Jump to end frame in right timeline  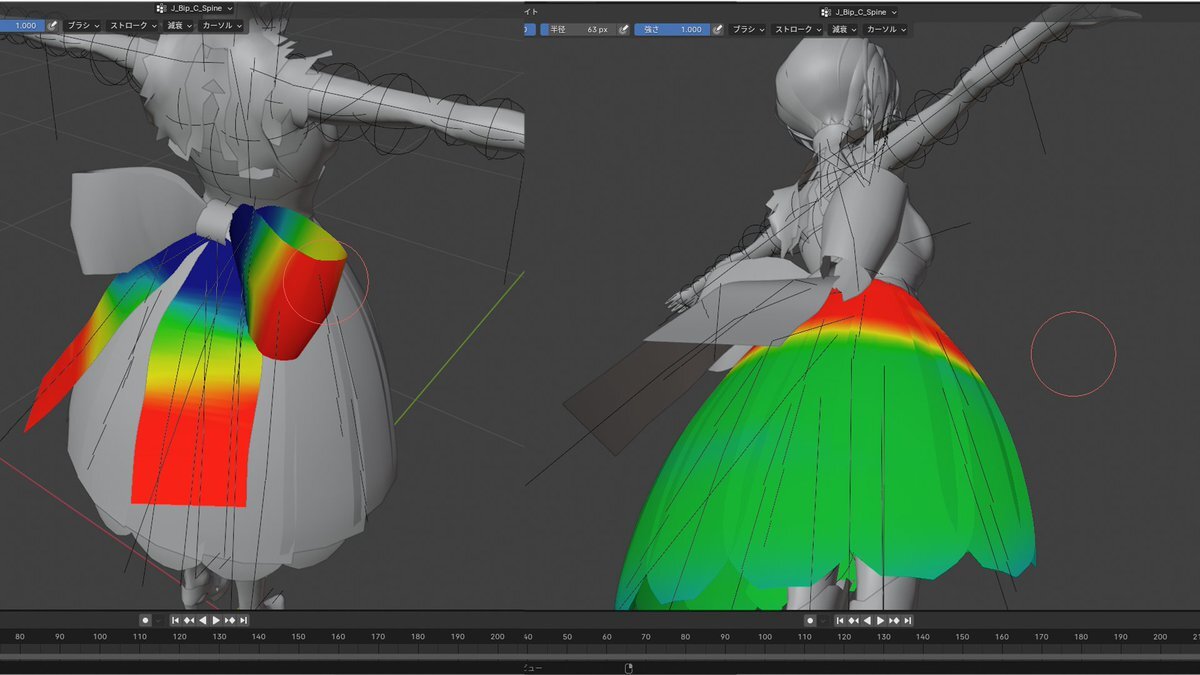tap(908, 620)
